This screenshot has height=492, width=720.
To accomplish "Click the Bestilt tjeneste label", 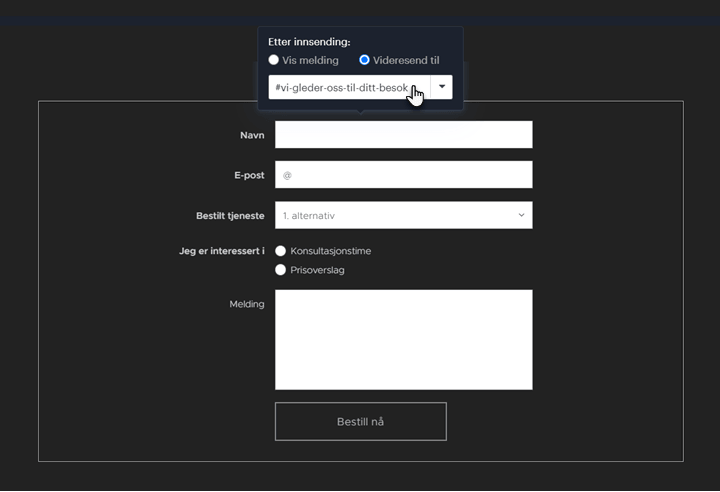I will [230, 215].
